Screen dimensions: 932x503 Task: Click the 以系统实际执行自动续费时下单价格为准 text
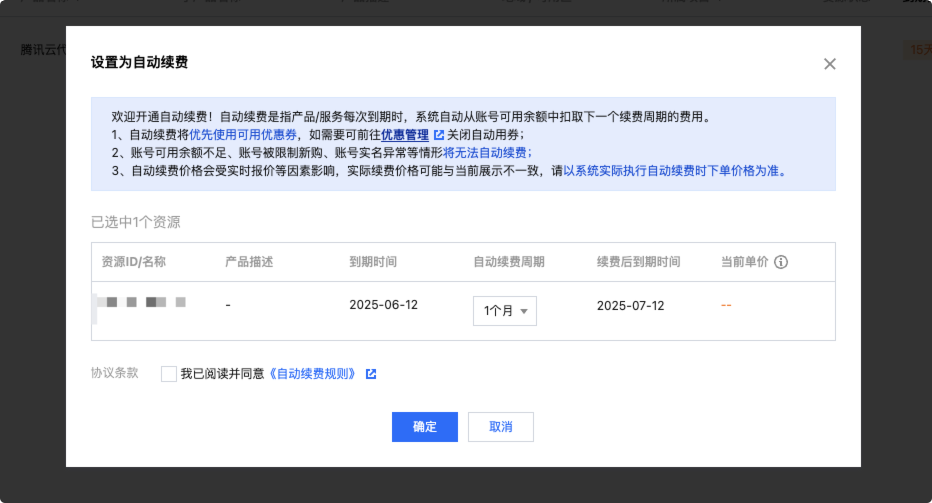674,171
